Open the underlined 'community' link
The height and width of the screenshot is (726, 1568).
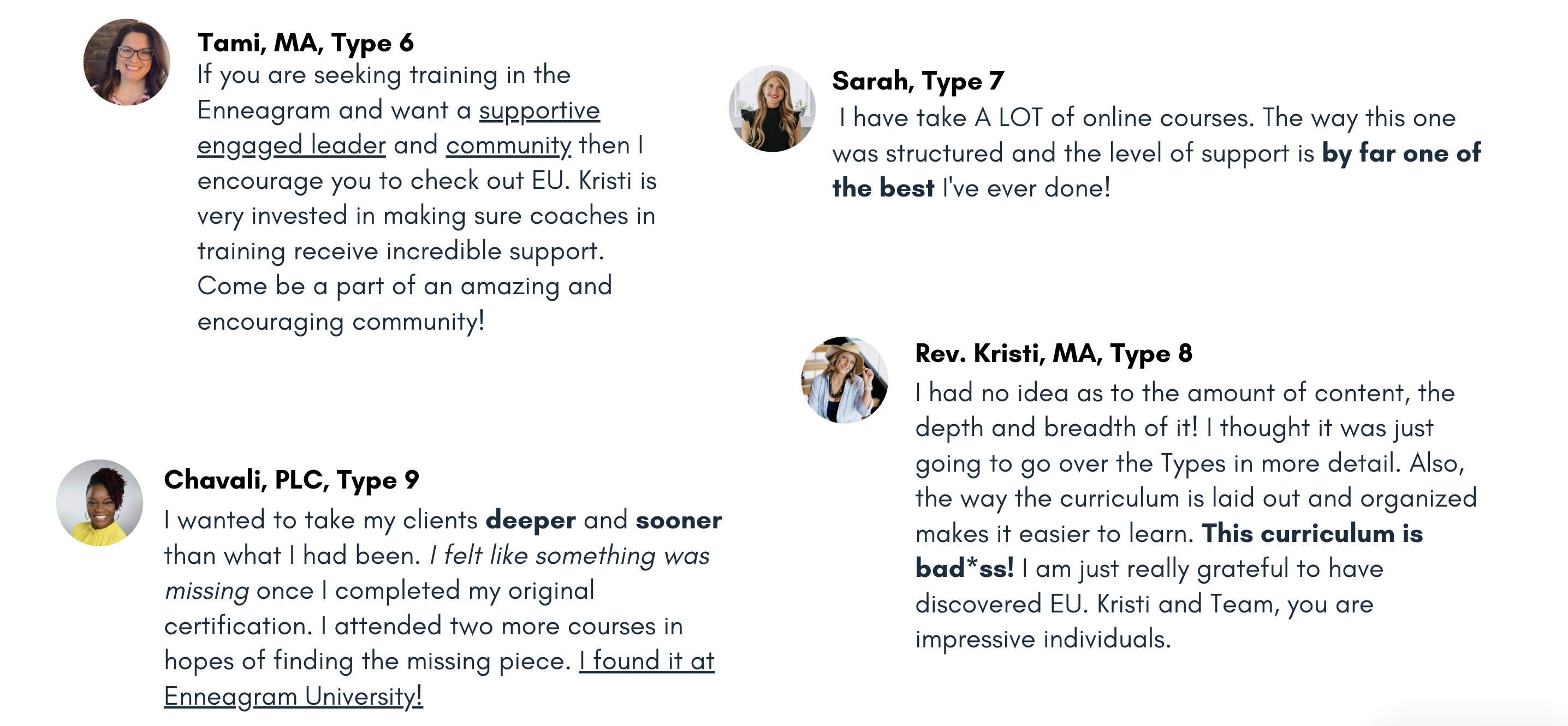(x=508, y=146)
